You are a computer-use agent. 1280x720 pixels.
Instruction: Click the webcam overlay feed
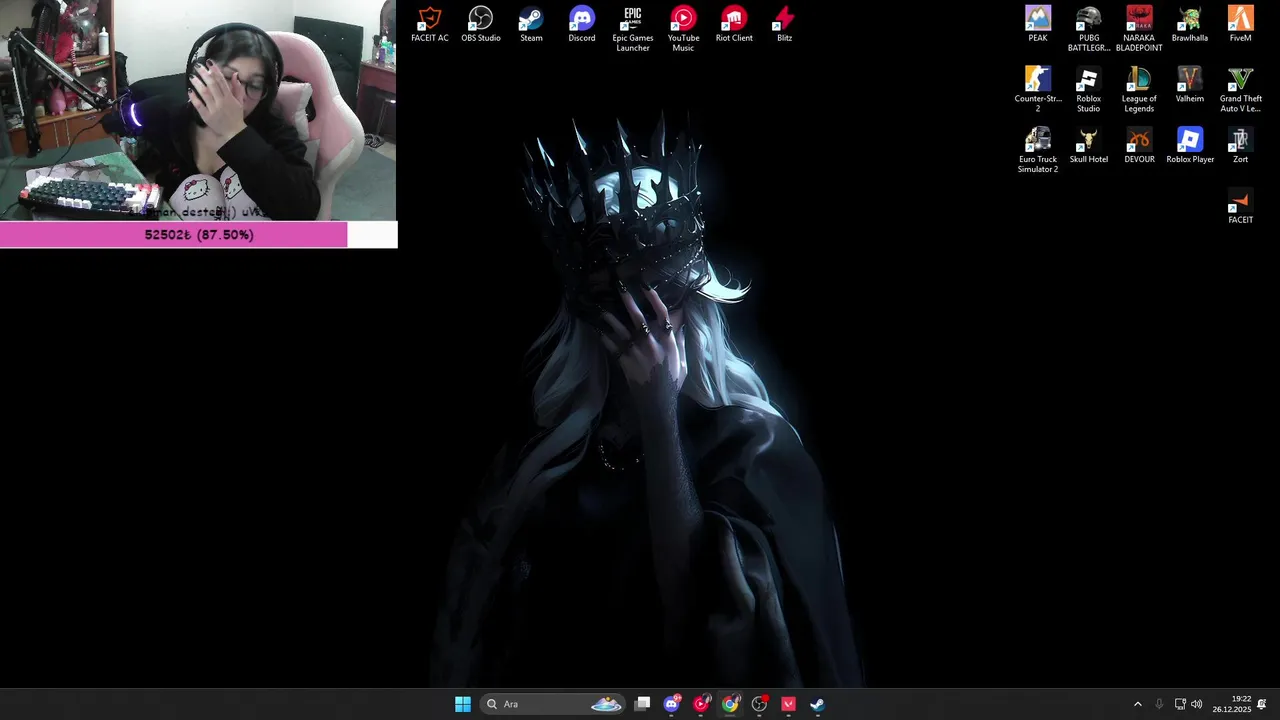(198, 110)
